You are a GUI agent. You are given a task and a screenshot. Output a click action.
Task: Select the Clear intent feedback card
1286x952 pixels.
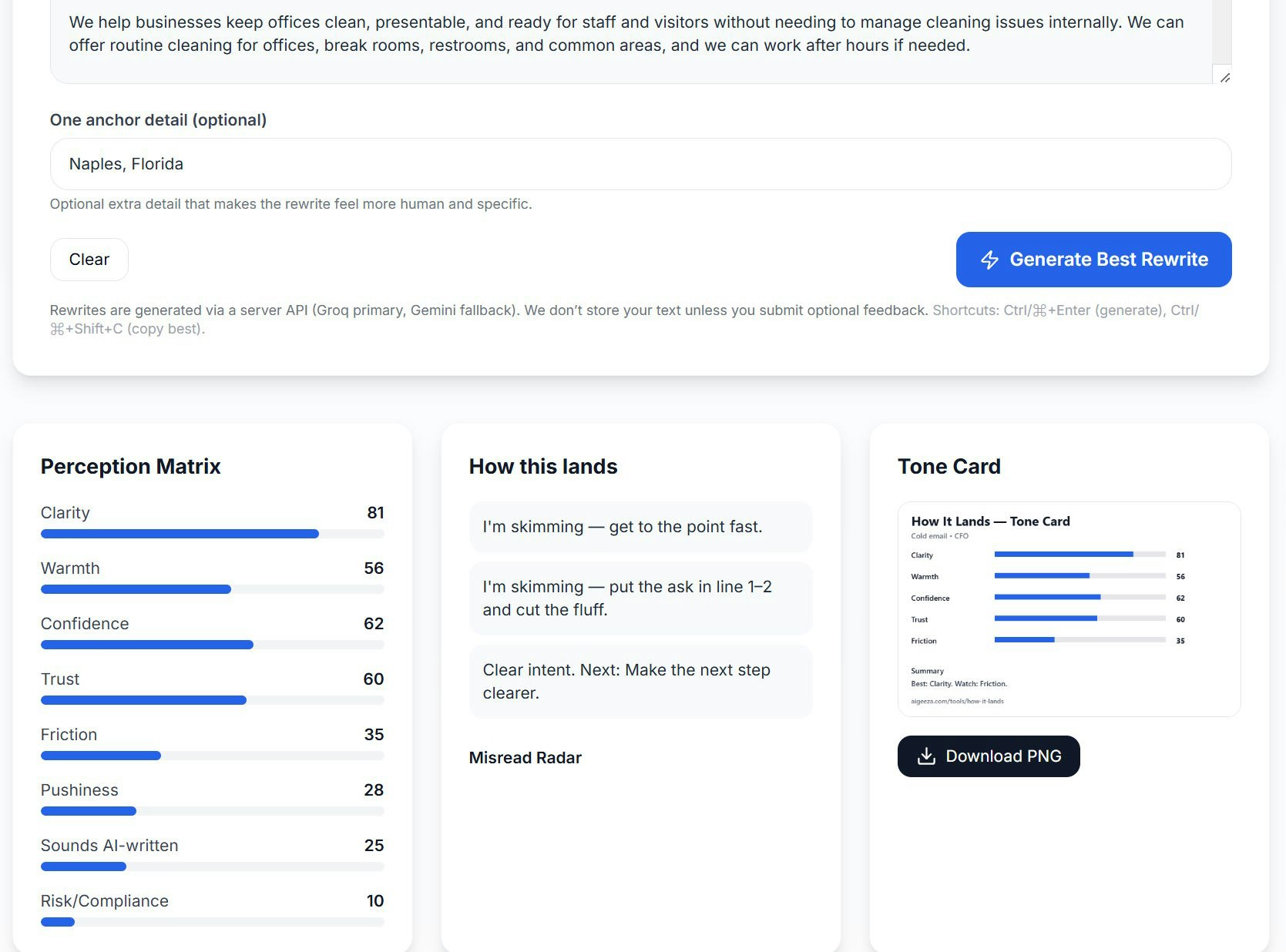(640, 681)
